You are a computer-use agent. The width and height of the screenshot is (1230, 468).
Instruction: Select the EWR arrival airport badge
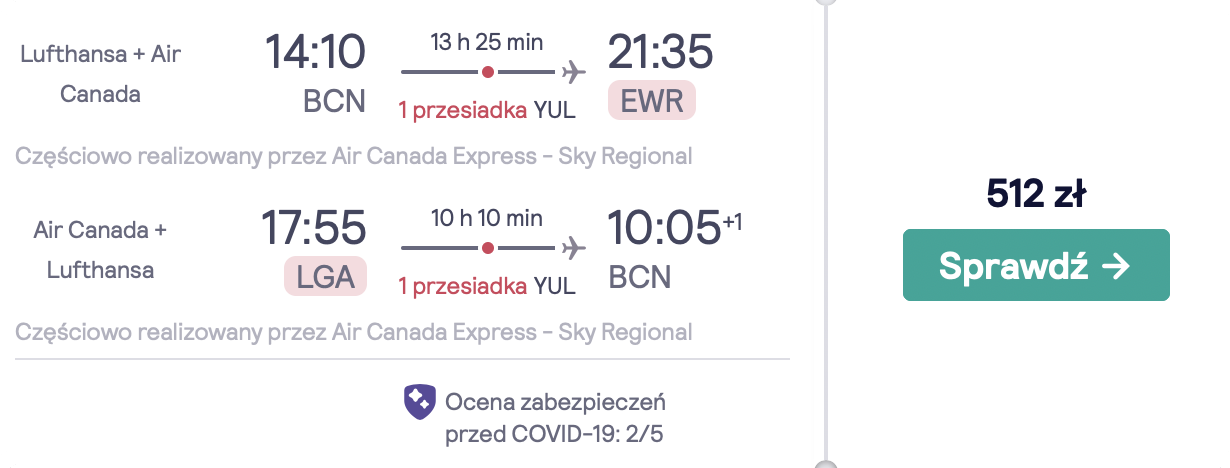pos(652,101)
